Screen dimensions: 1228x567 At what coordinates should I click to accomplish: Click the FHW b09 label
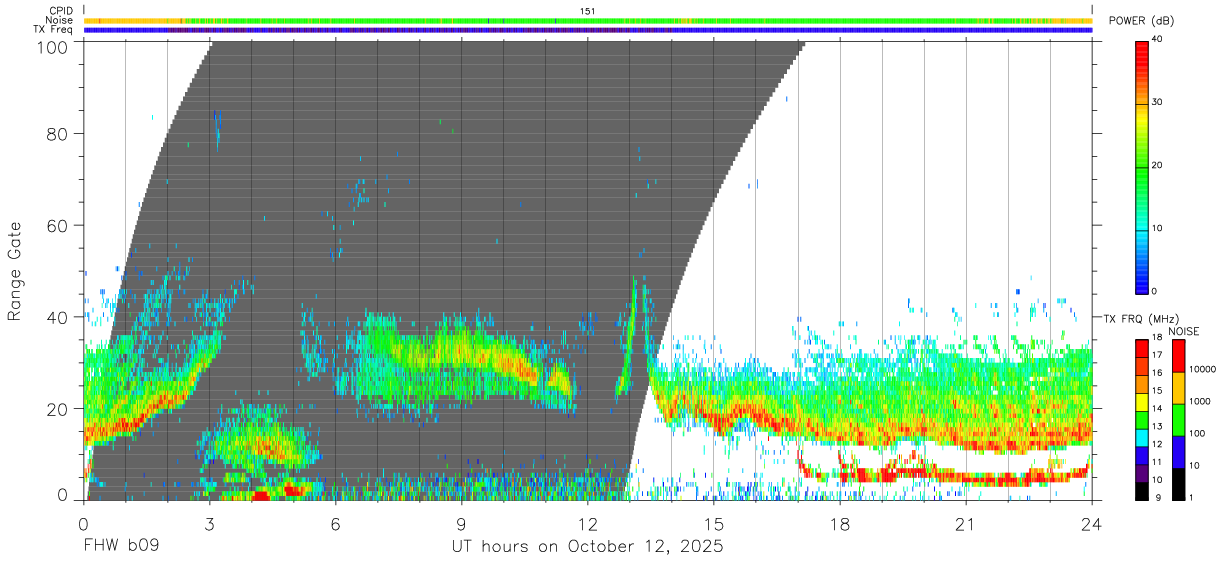coord(121,547)
